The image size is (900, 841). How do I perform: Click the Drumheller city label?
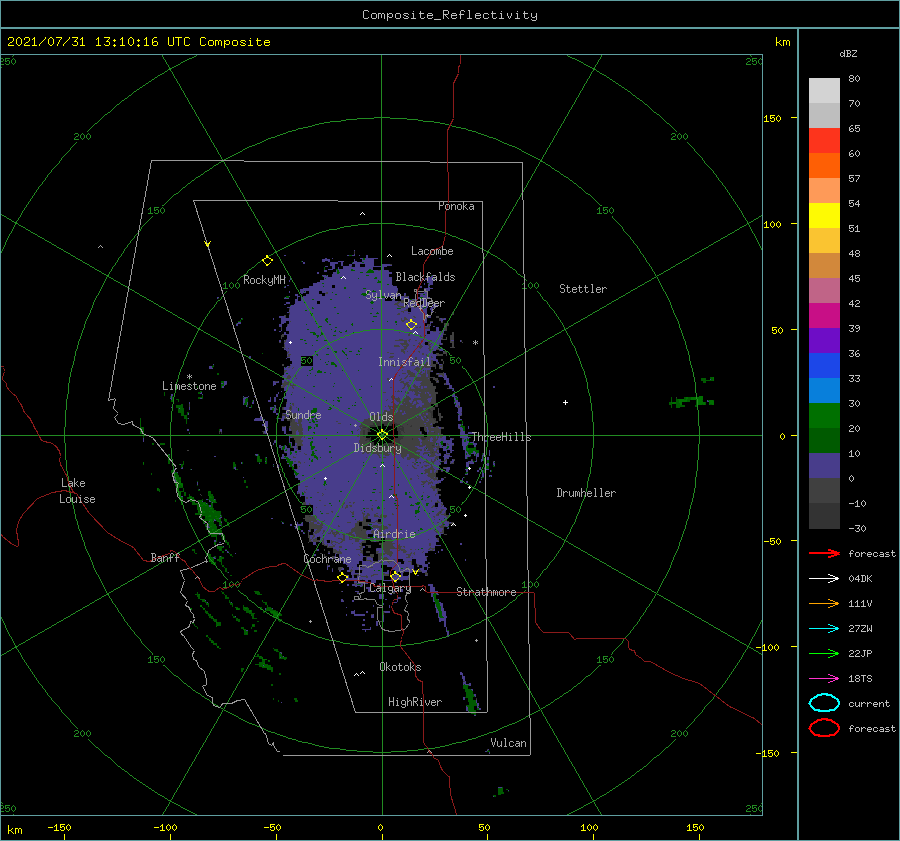coord(586,493)
